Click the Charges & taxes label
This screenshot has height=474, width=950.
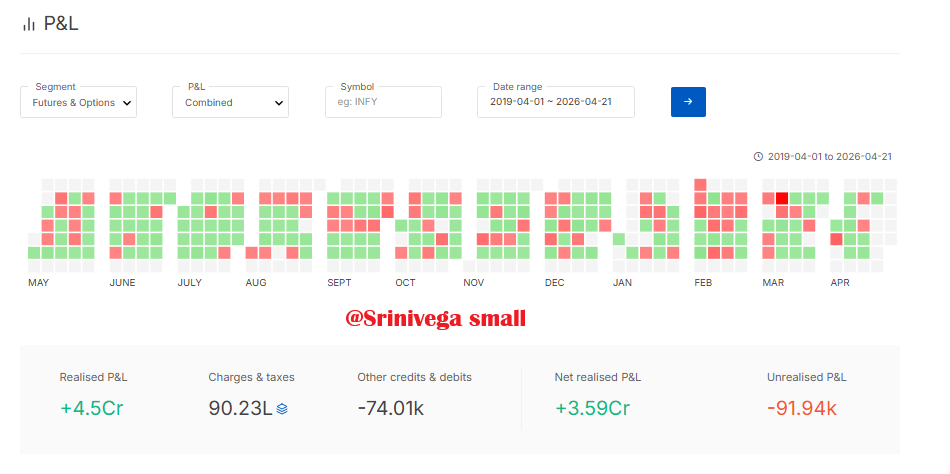coord(251,377)
